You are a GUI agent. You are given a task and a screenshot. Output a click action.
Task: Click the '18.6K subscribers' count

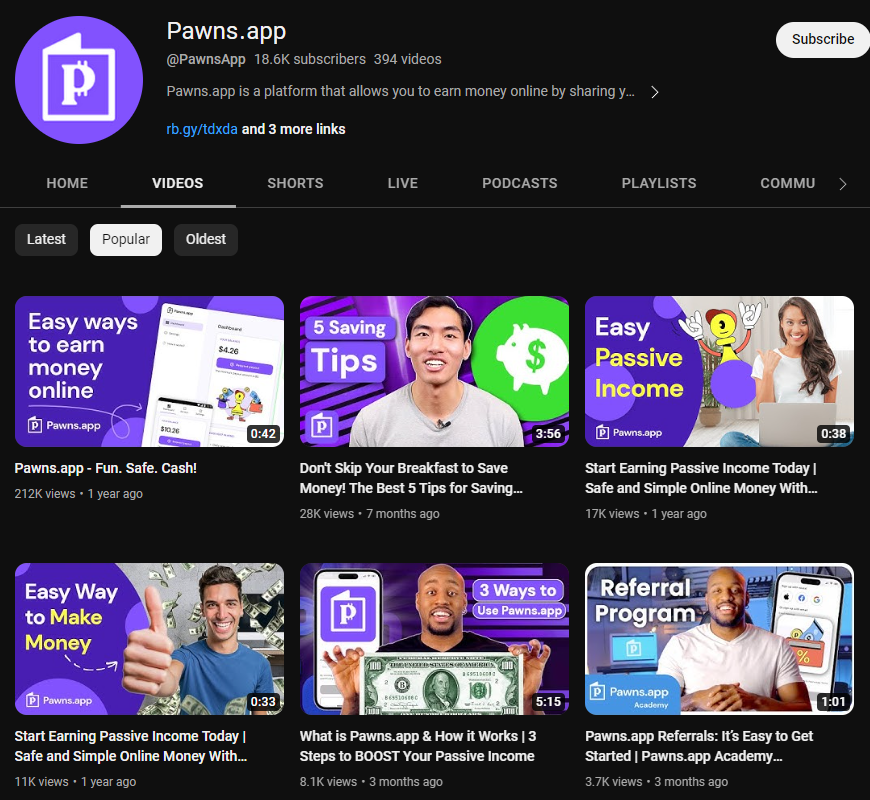pyautogui.click(x=310, y=59)
